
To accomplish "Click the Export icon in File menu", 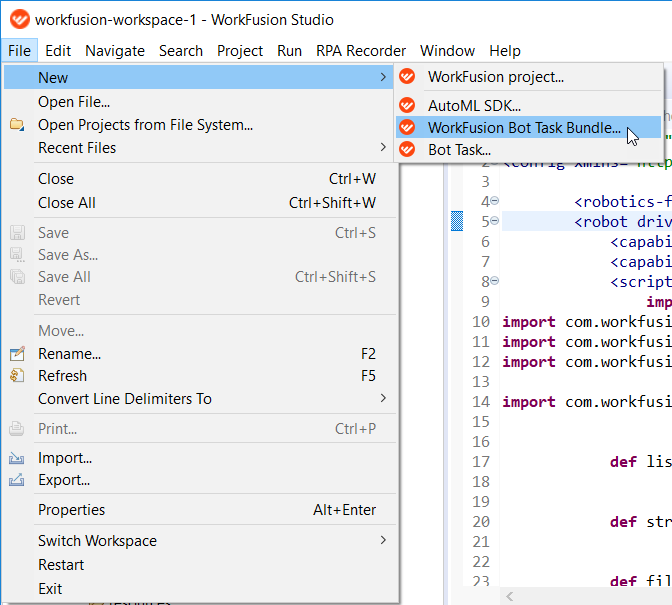I will [17, 480].
